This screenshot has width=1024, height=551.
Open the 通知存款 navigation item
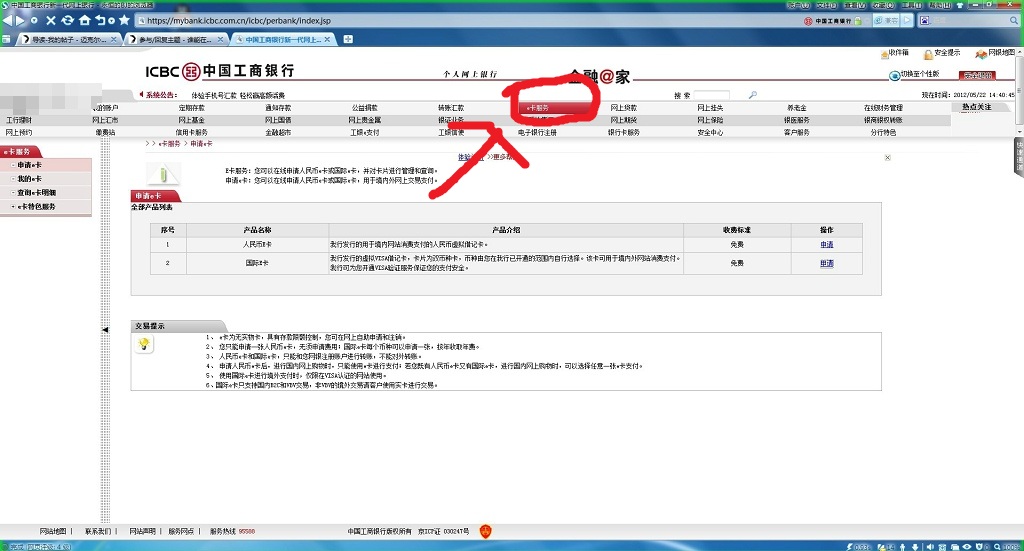[278, 108]
